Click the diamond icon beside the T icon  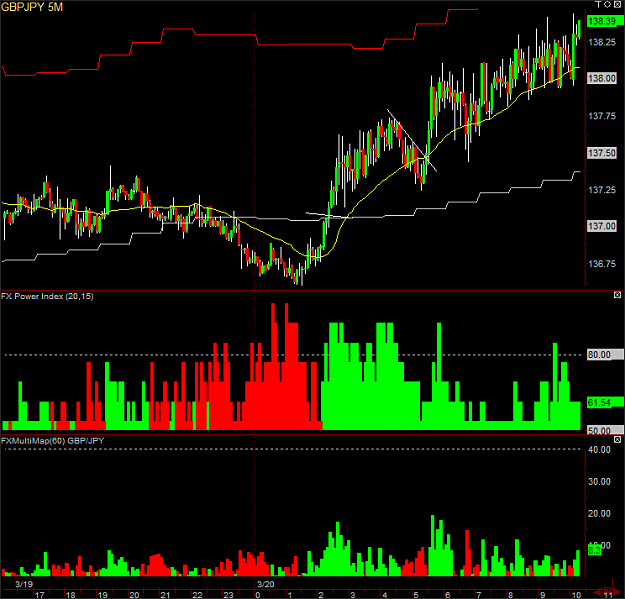coord(607,4)
